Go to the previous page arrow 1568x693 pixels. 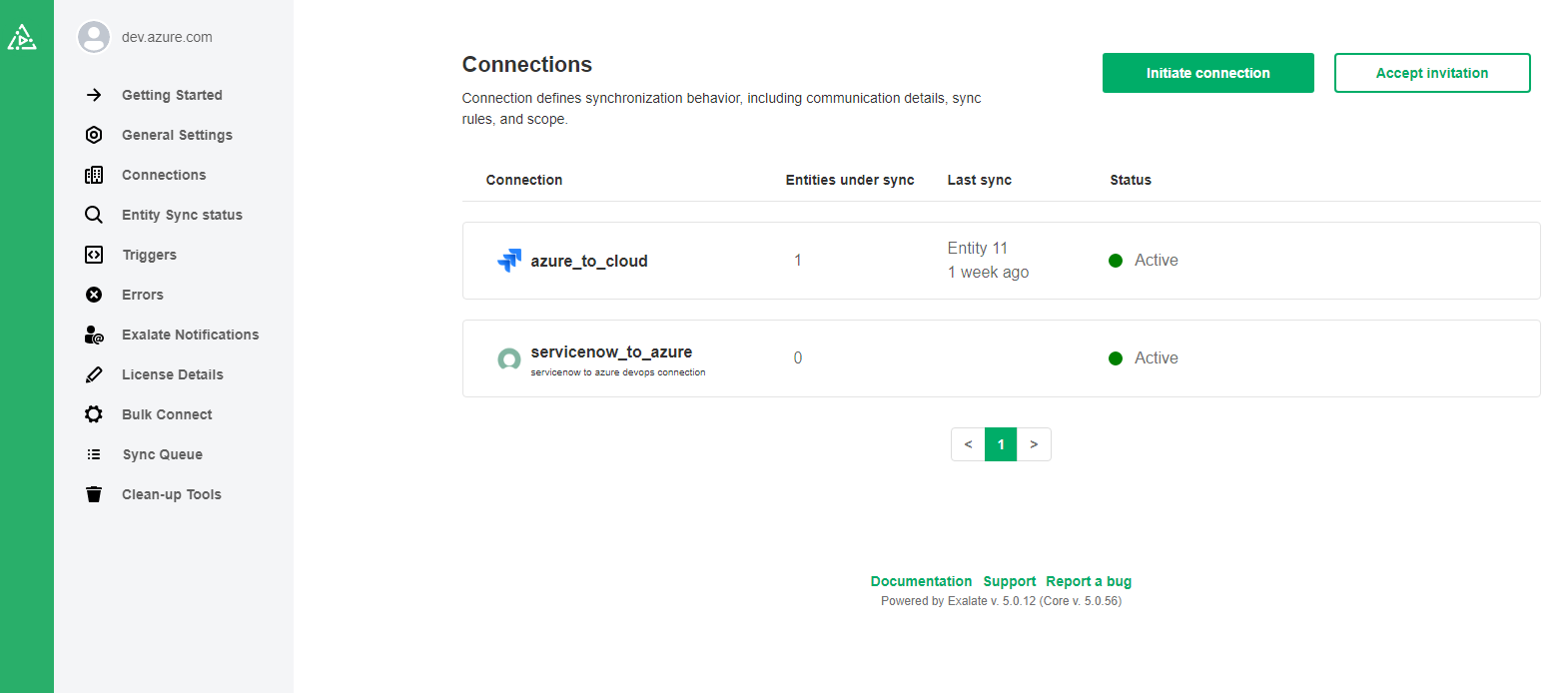coord(968,444)
